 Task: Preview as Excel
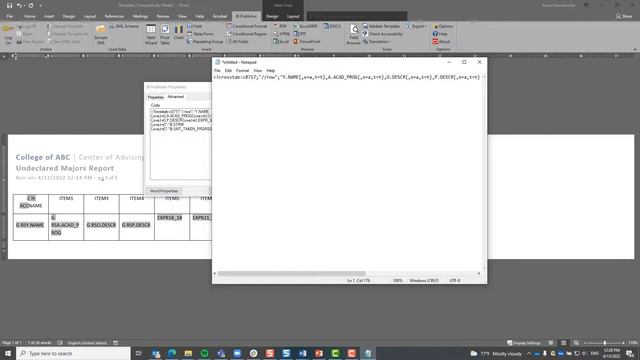281,42
